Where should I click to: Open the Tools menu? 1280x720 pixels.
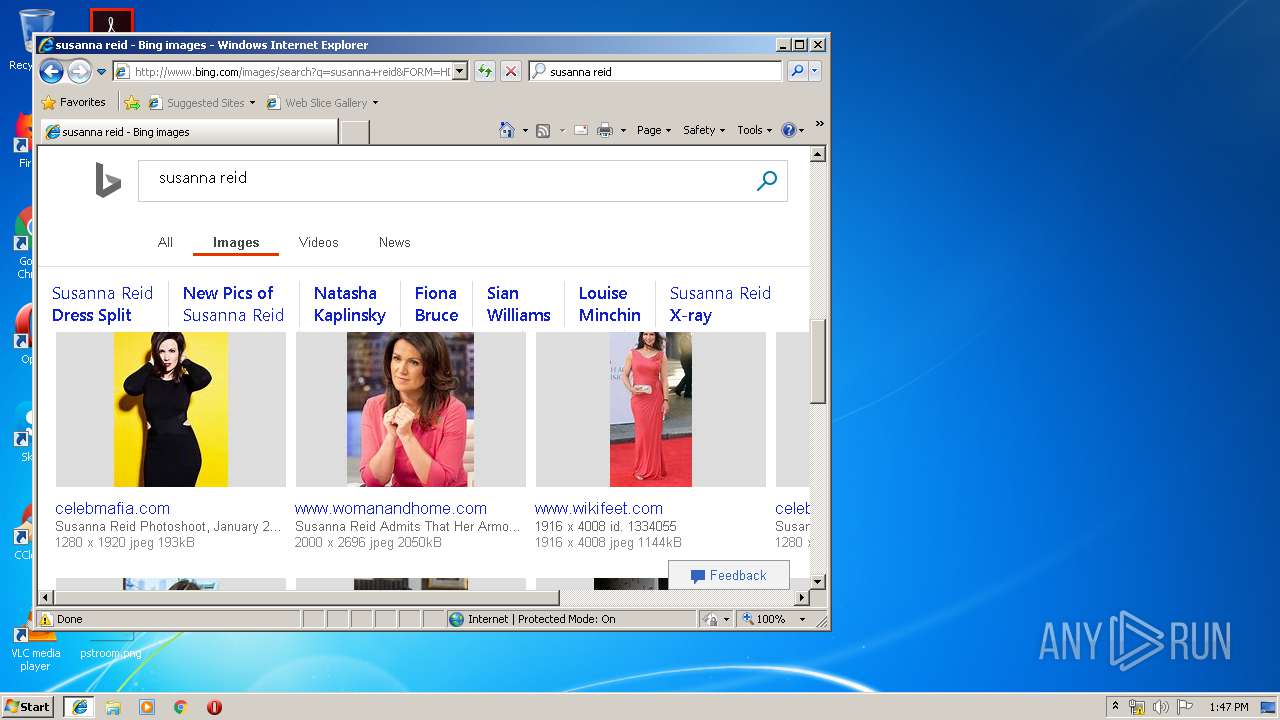[755, 130]
